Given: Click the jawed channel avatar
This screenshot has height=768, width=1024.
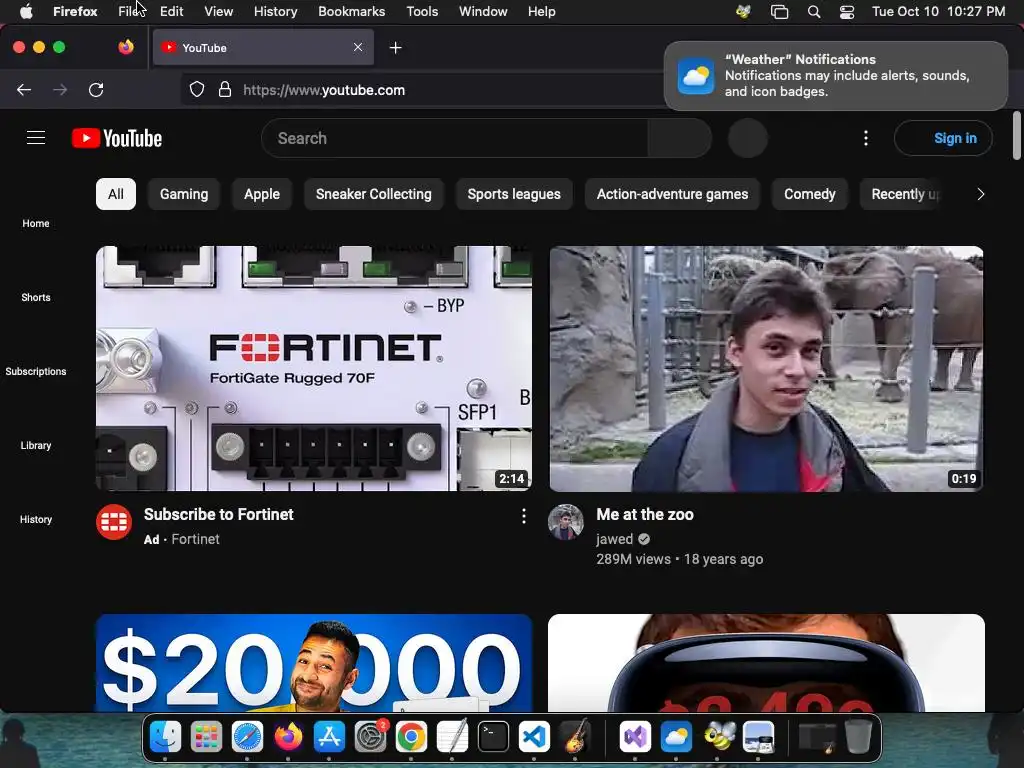Looking at the screenshot, I should click(566, 522).
